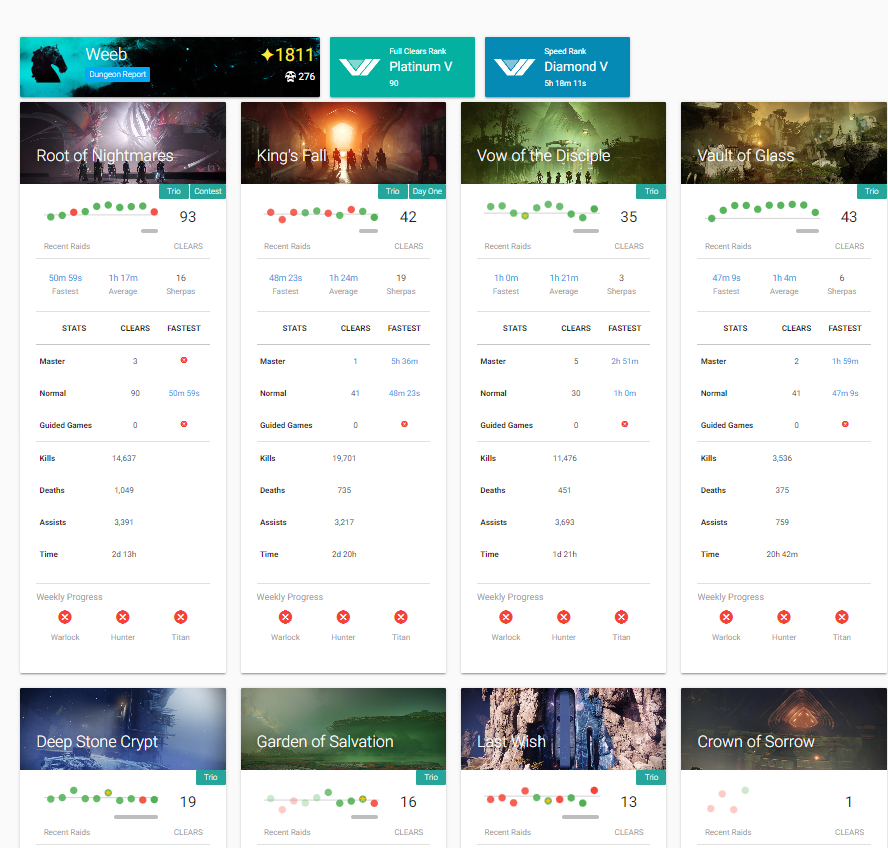Click the Contest tag on Root of Nightmares
The image size is (888, 848).
[208, 191]
